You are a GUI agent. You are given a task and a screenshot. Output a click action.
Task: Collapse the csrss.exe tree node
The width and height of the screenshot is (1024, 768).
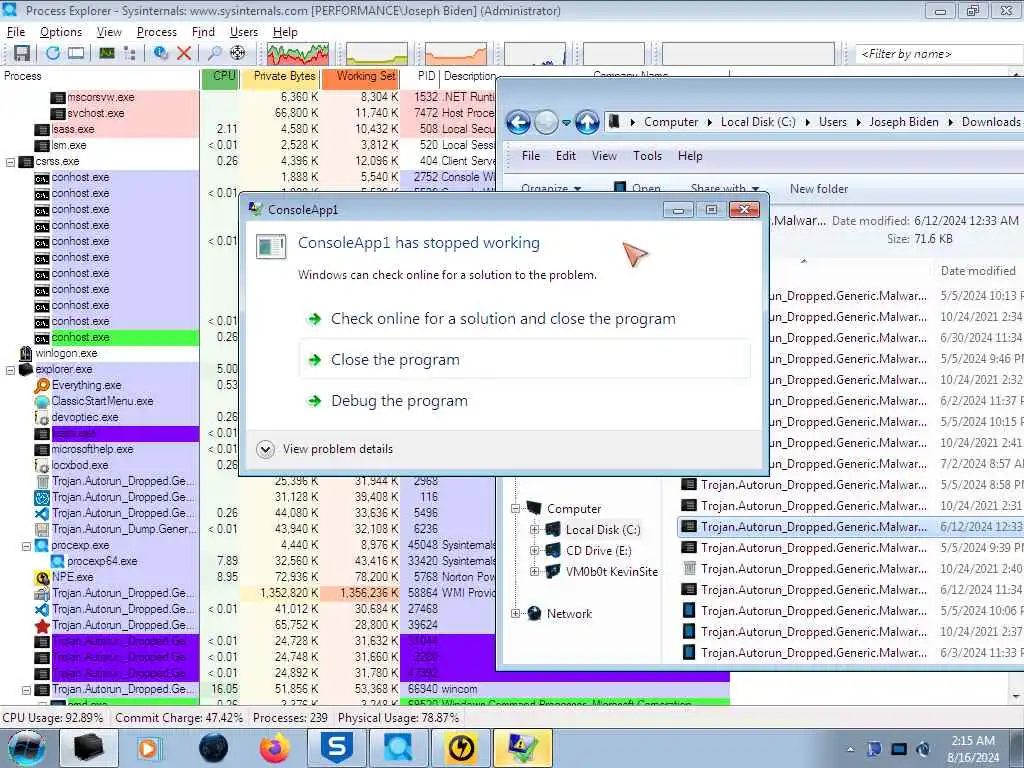10,161
